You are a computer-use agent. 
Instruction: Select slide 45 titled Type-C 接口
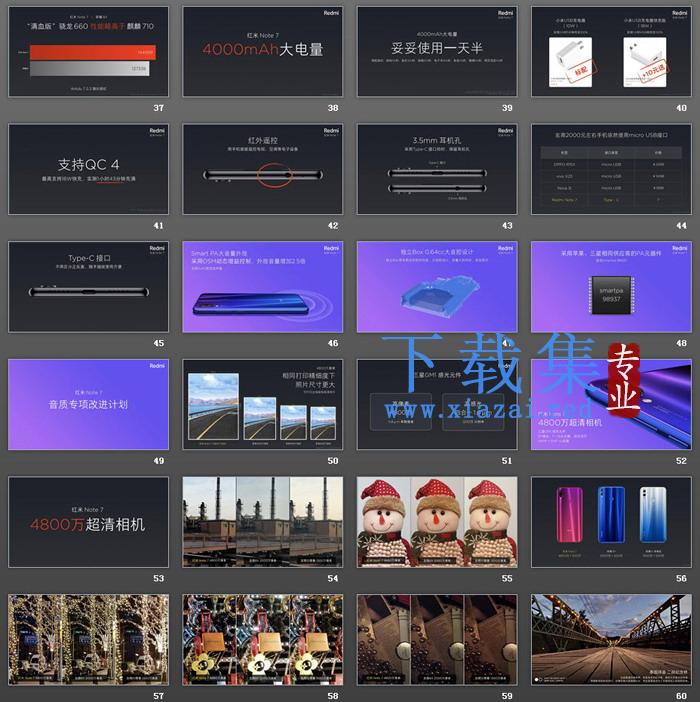coord(88,287)
